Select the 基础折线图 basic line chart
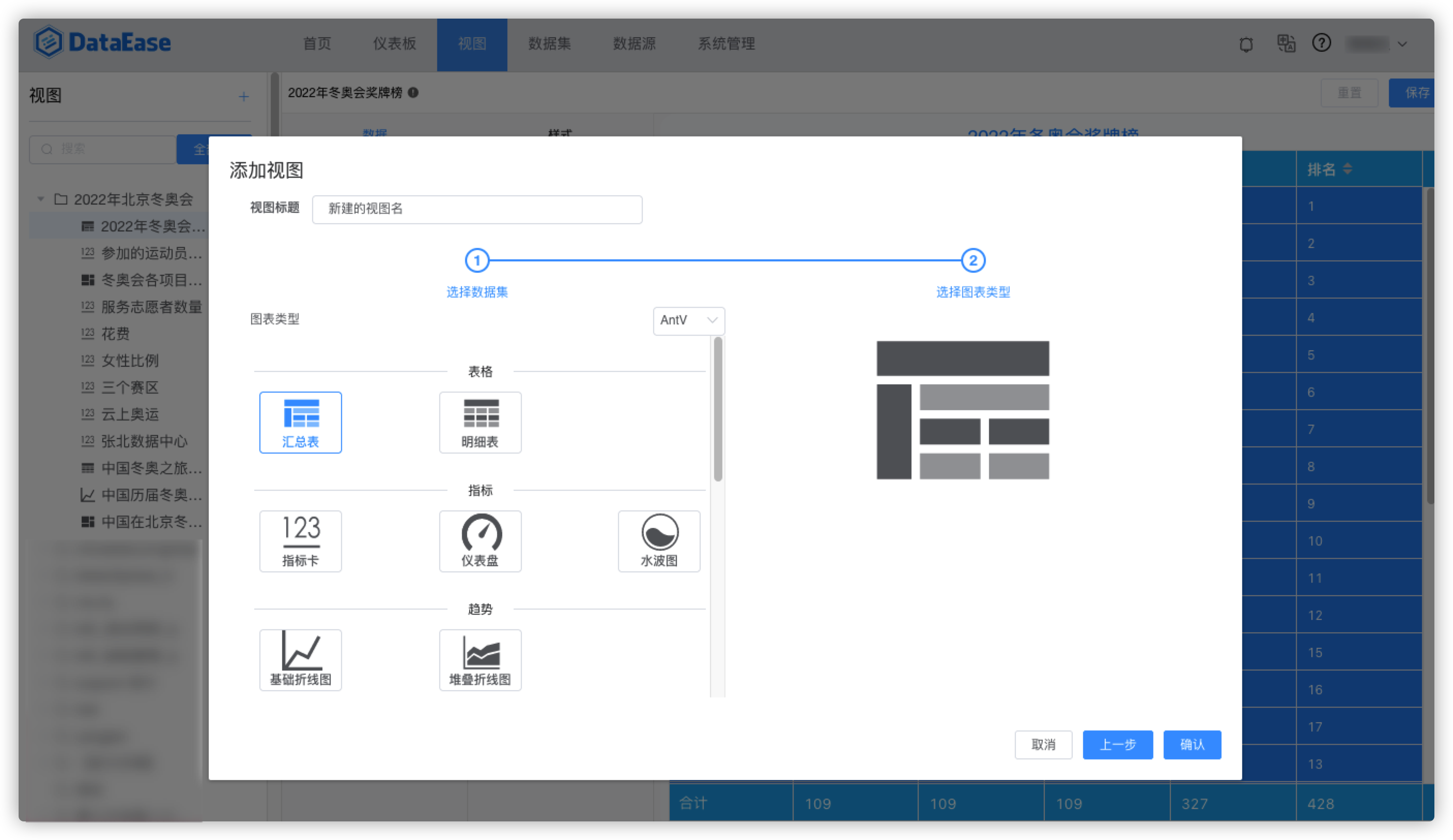 click(x=300, y=660)
